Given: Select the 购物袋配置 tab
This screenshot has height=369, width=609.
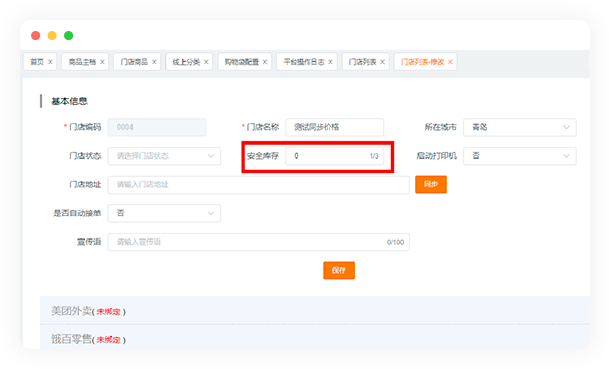Looking at the screenshot, I should (244, 62).
